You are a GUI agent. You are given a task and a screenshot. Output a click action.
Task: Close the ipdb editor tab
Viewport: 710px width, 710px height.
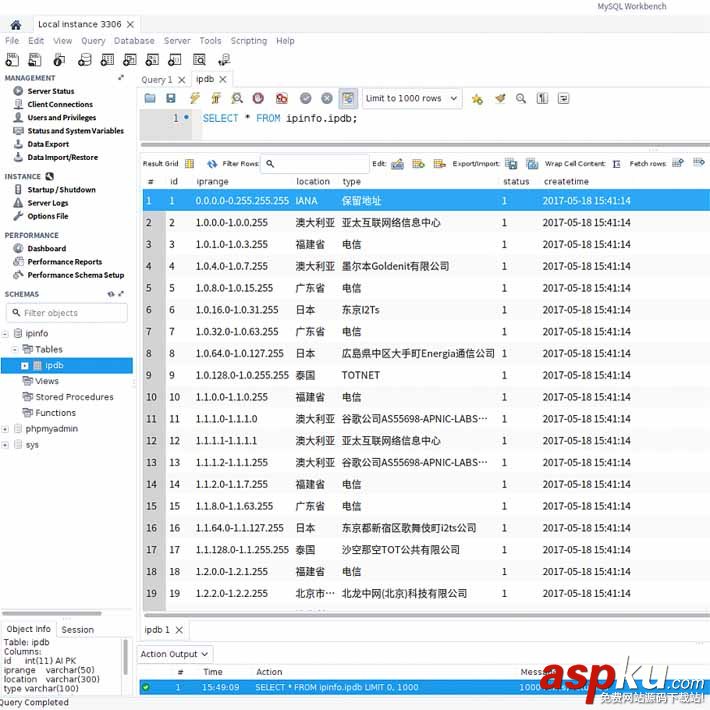223,79
